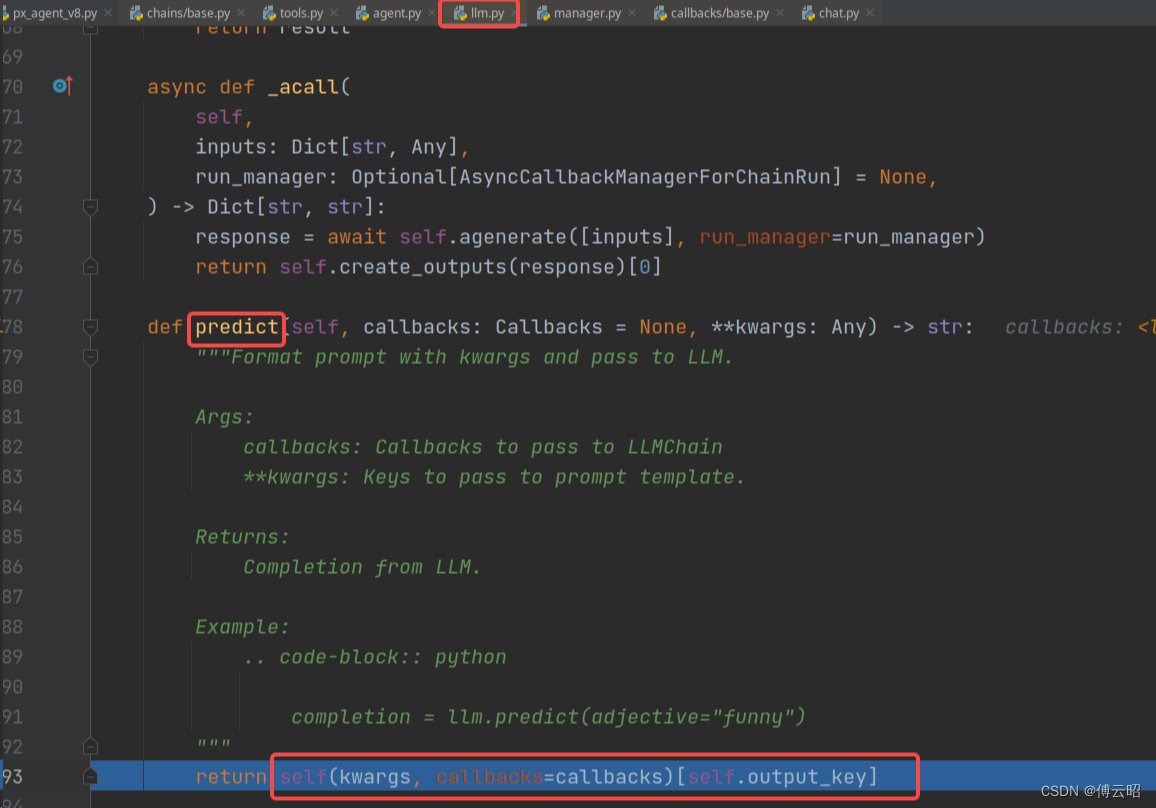This screenshot has height=808, width=1156.
Task: Click 'inputs: Dict[str, Any]' on line 72
Action: pyautogui.click(x=326, y=147)
